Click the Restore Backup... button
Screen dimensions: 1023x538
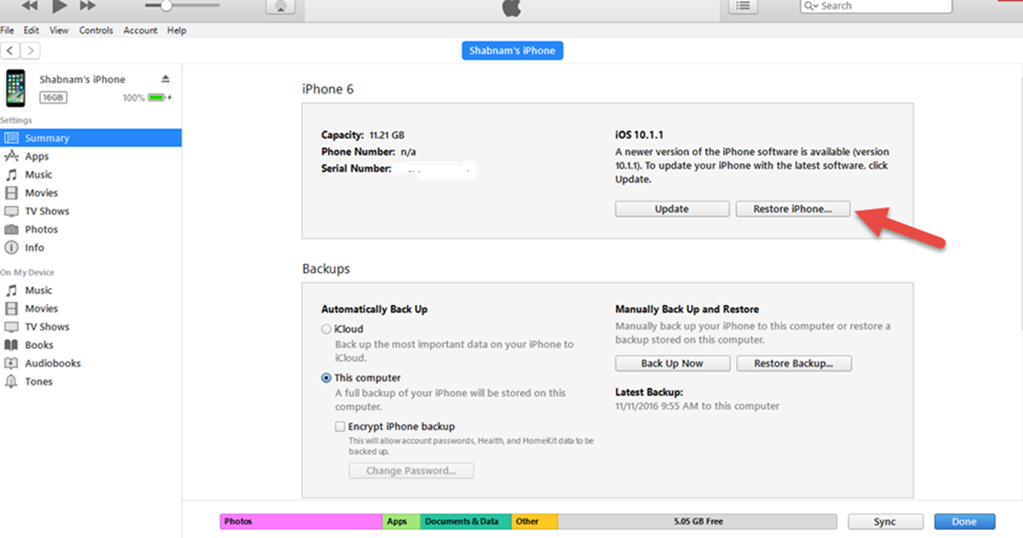793,363
